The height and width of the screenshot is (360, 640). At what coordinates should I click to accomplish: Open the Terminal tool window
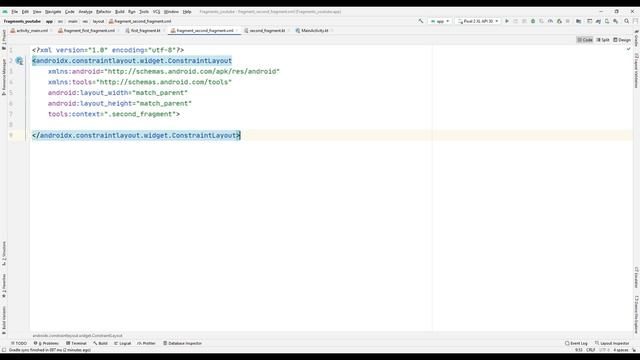click(76, 343)
